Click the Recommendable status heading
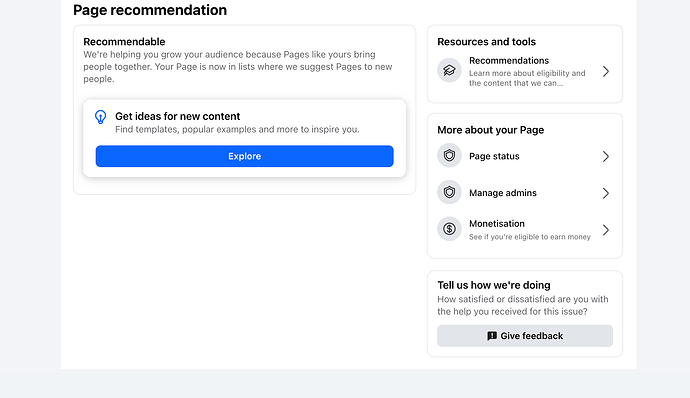 pos(124,42)
